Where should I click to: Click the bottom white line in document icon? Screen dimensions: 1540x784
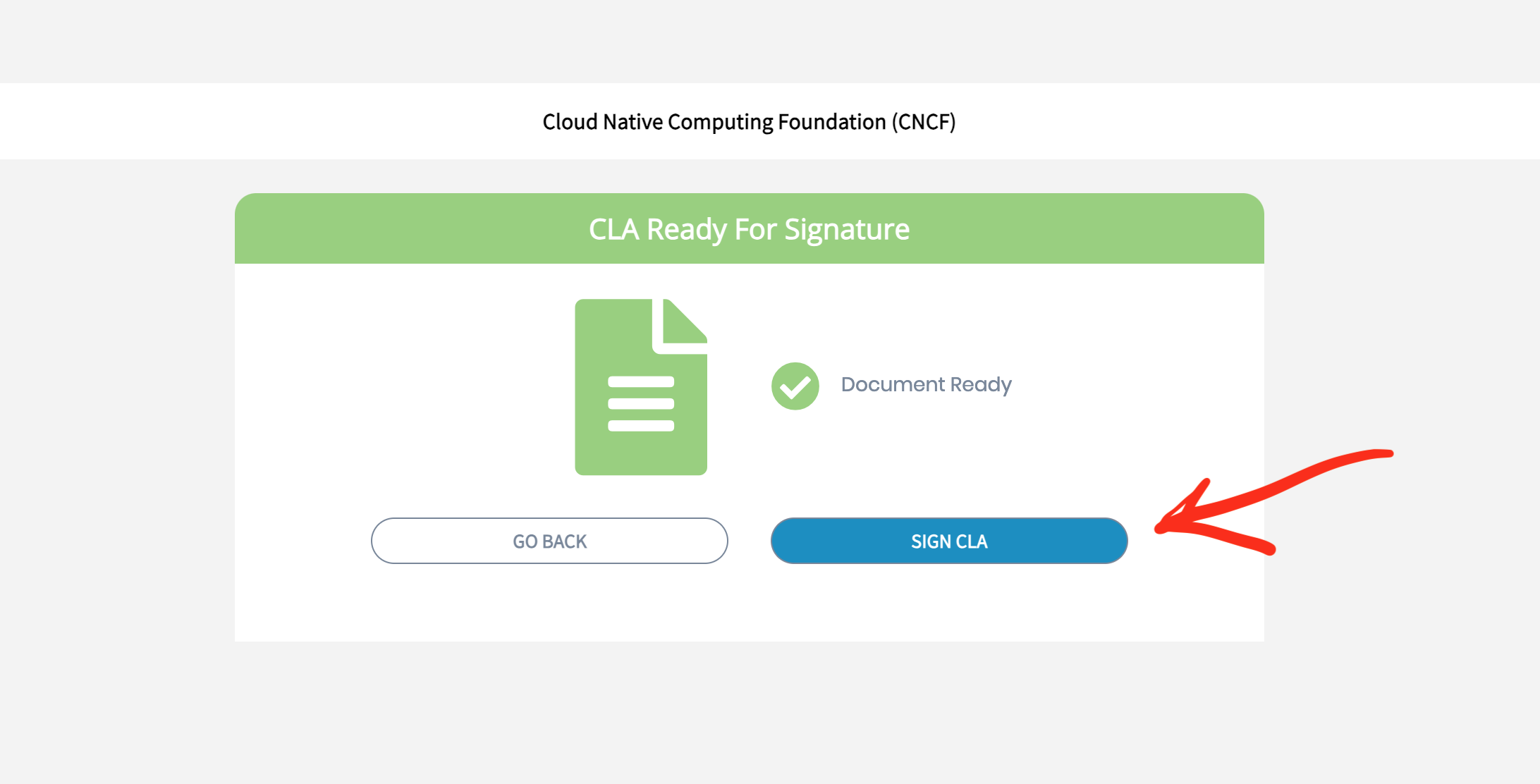tap(640, 425)
